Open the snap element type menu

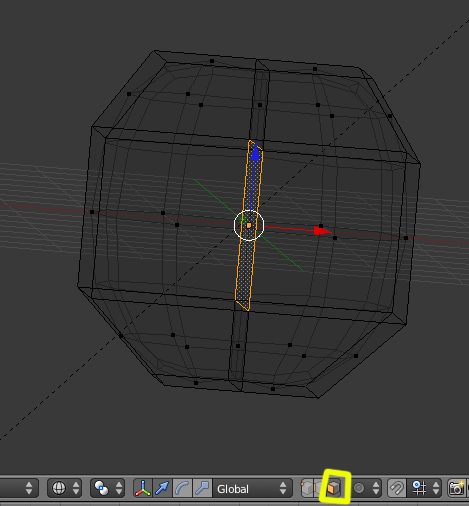(x=425, y=488)
